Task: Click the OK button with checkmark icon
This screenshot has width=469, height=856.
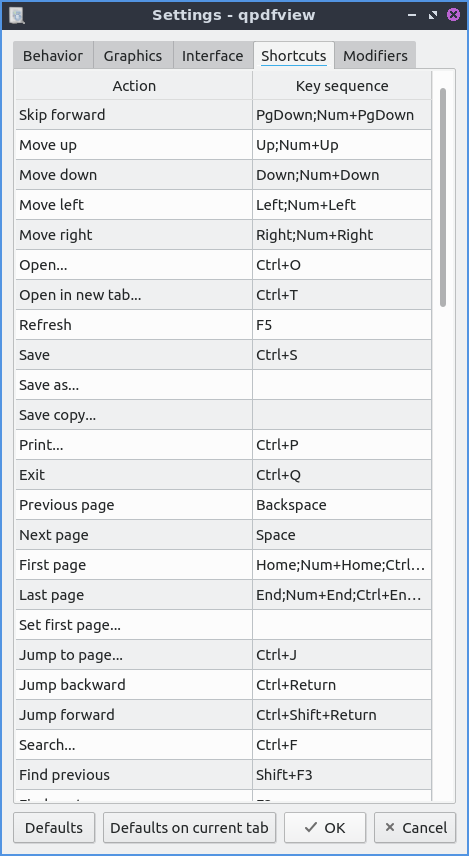Action: [x=325, y=828]
